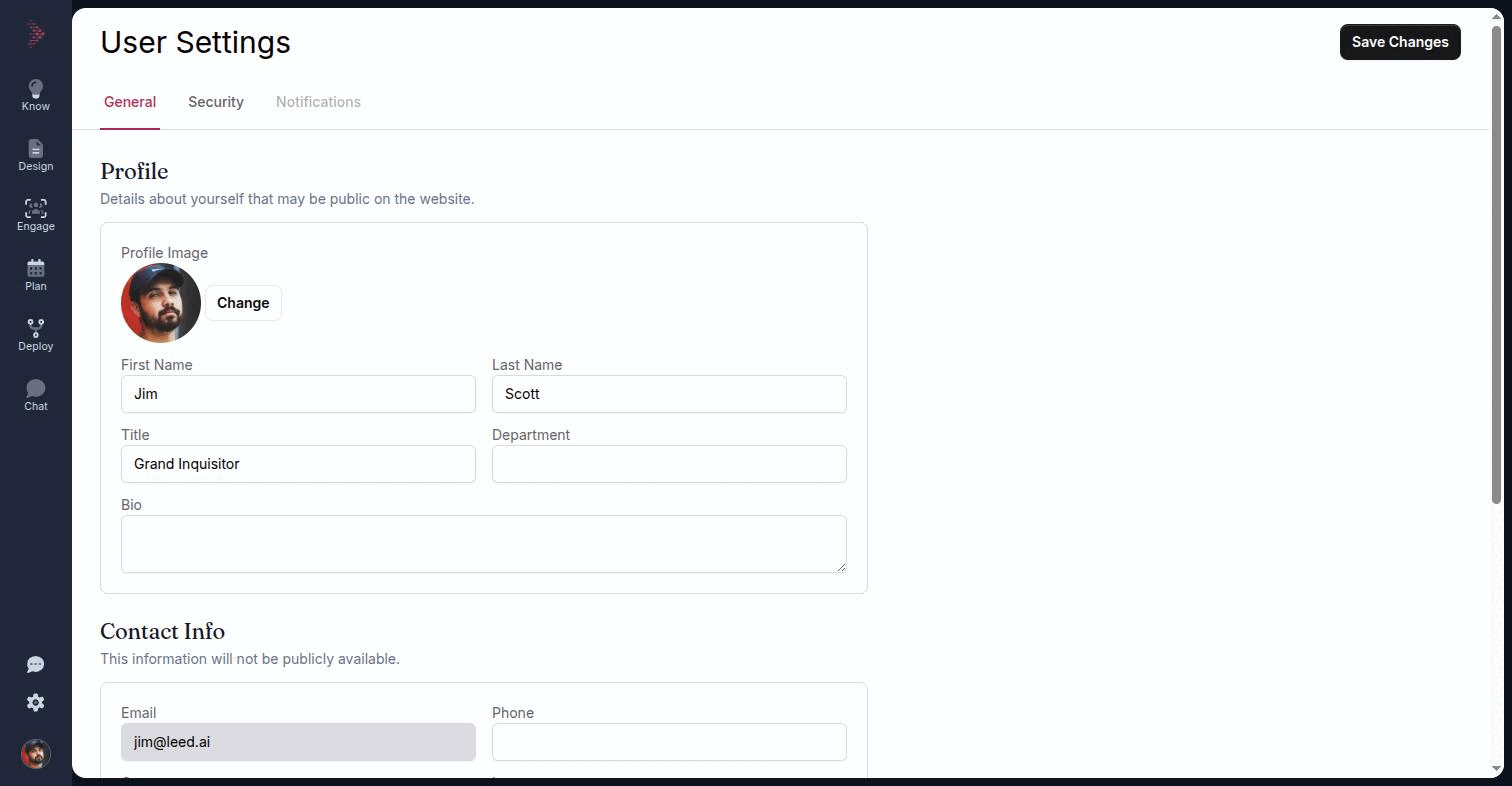Navigate to the Deploy section
This screenshot has height=786, width=1512.
tap(36, 336)
